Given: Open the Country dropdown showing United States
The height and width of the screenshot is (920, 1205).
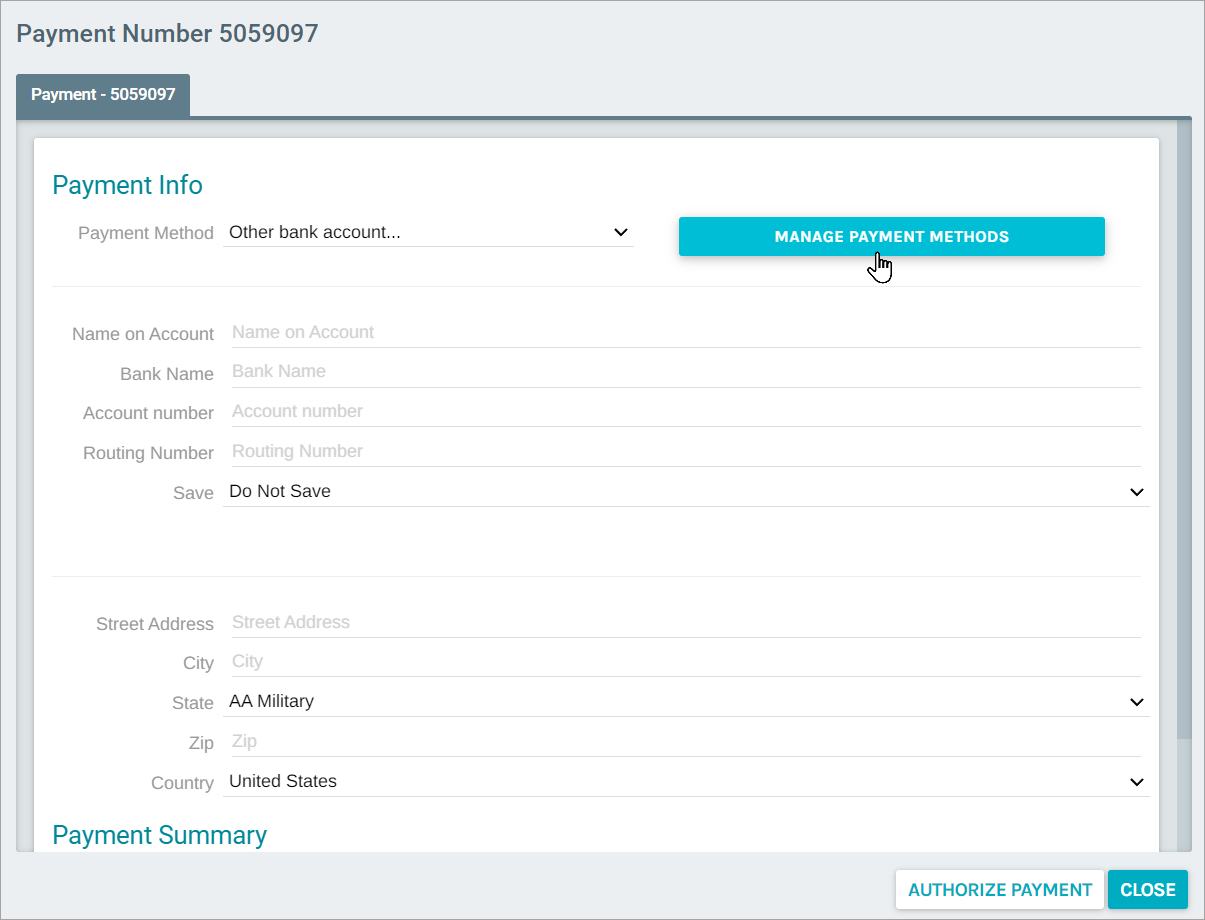Looking at the screenshot, I should click(x=686, y=782).
